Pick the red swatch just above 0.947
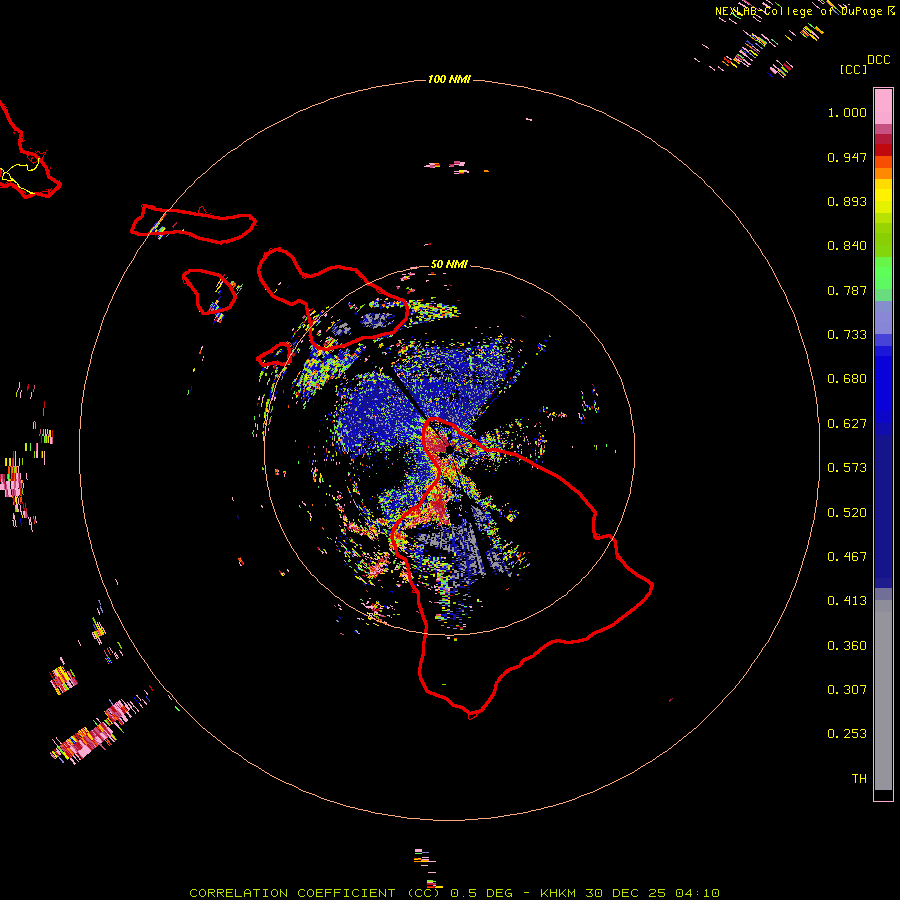The width and height of the screenshot is (900, 900). [883, 150]
